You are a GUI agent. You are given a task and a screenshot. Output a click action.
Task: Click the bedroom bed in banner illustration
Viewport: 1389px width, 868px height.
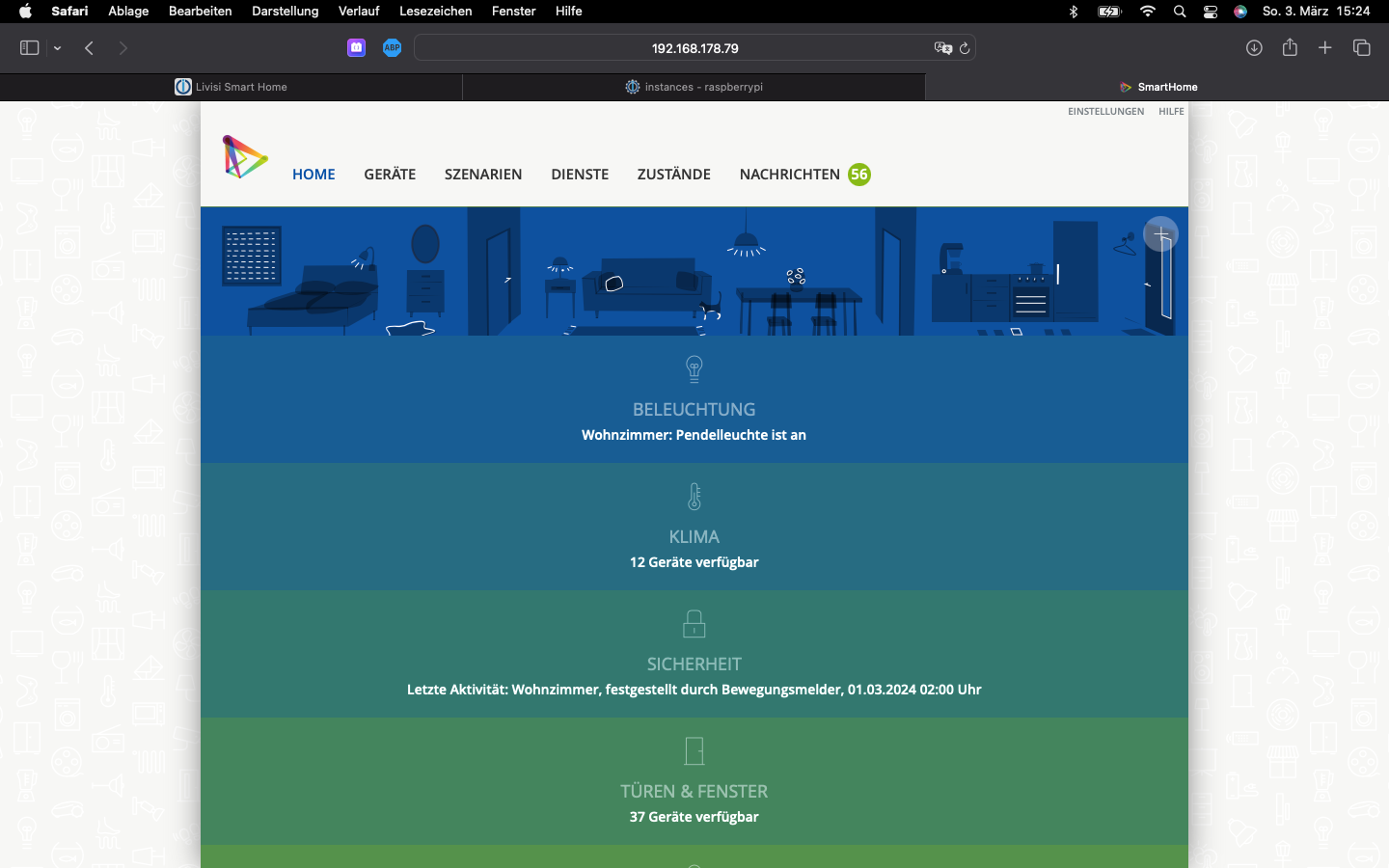pos(313,299)
